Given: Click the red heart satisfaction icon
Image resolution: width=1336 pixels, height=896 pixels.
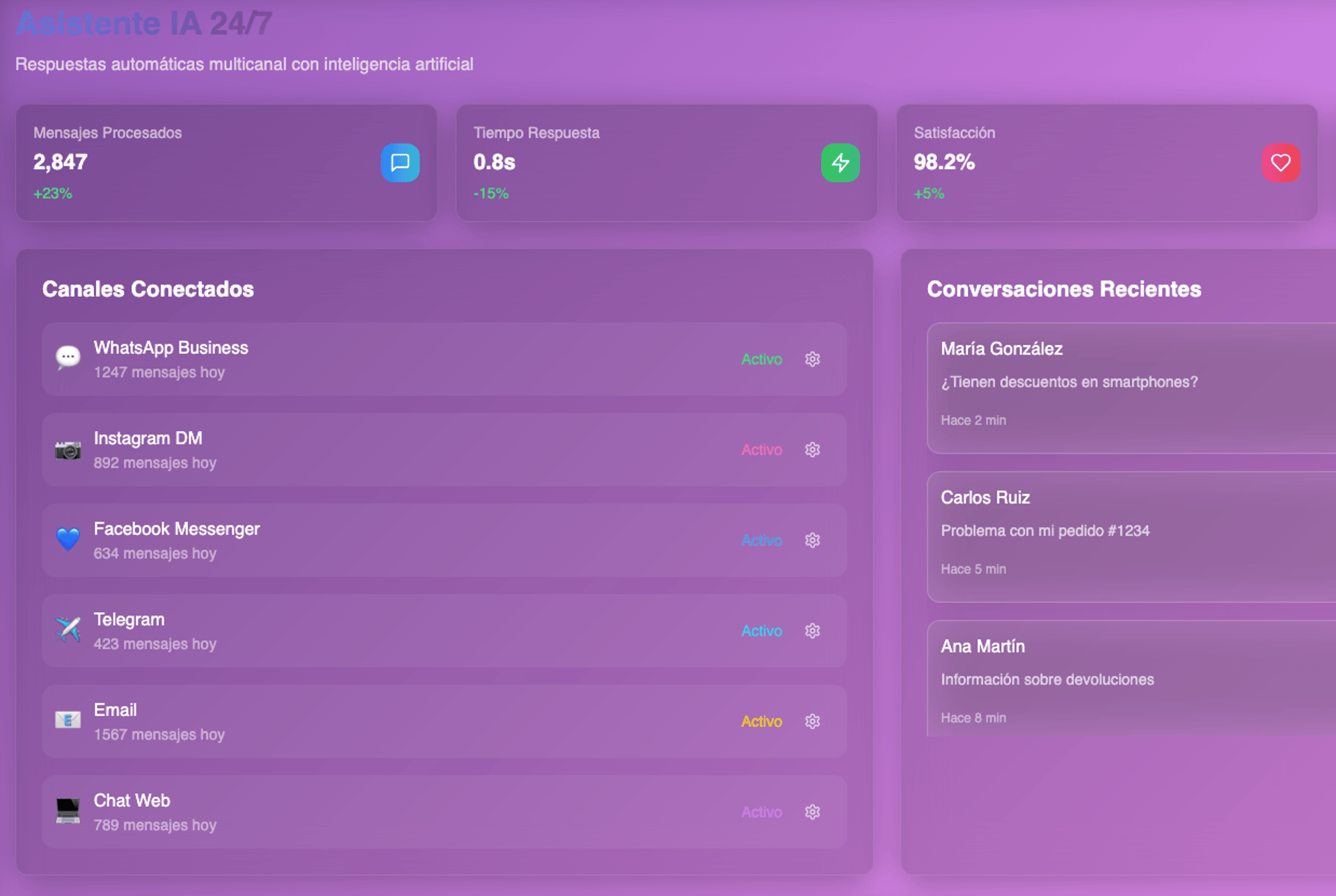Looking at the screenshot, I should pos(1280,163).
